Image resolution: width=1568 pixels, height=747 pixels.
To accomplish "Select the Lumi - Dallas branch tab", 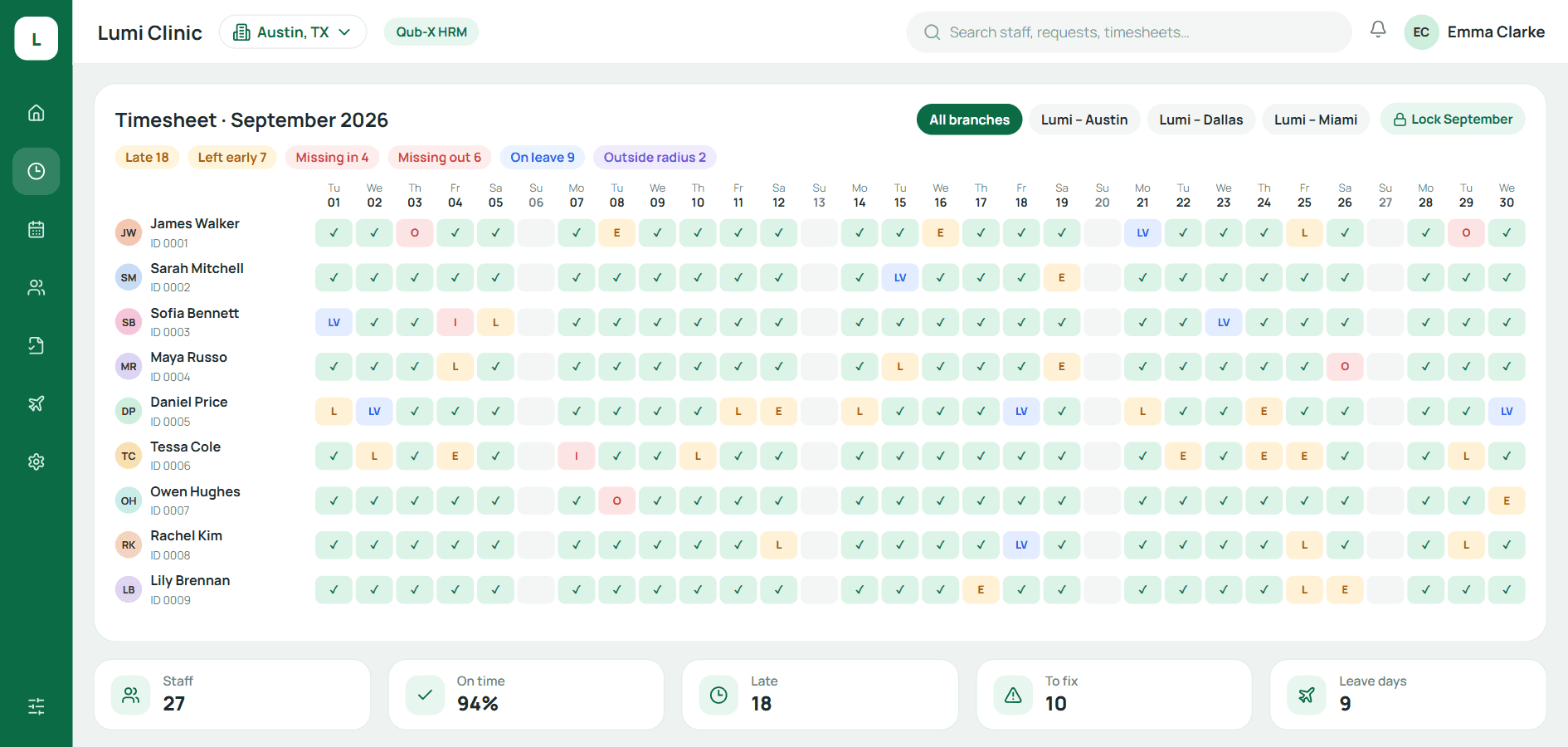I will pos(1200,120).
